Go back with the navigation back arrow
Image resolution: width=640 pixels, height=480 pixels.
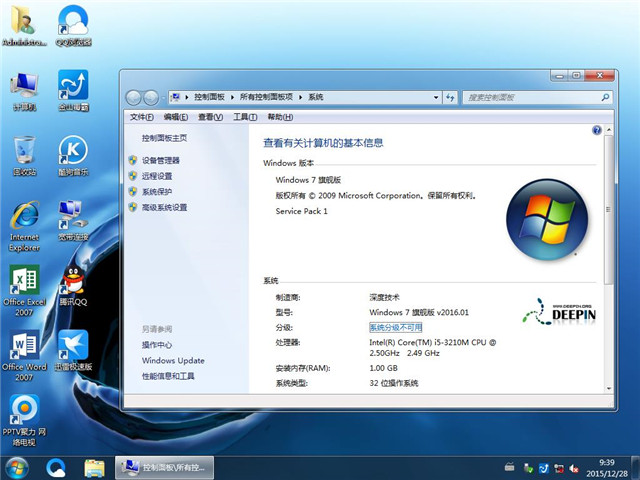pyautogui.click(x=133, y=98)
